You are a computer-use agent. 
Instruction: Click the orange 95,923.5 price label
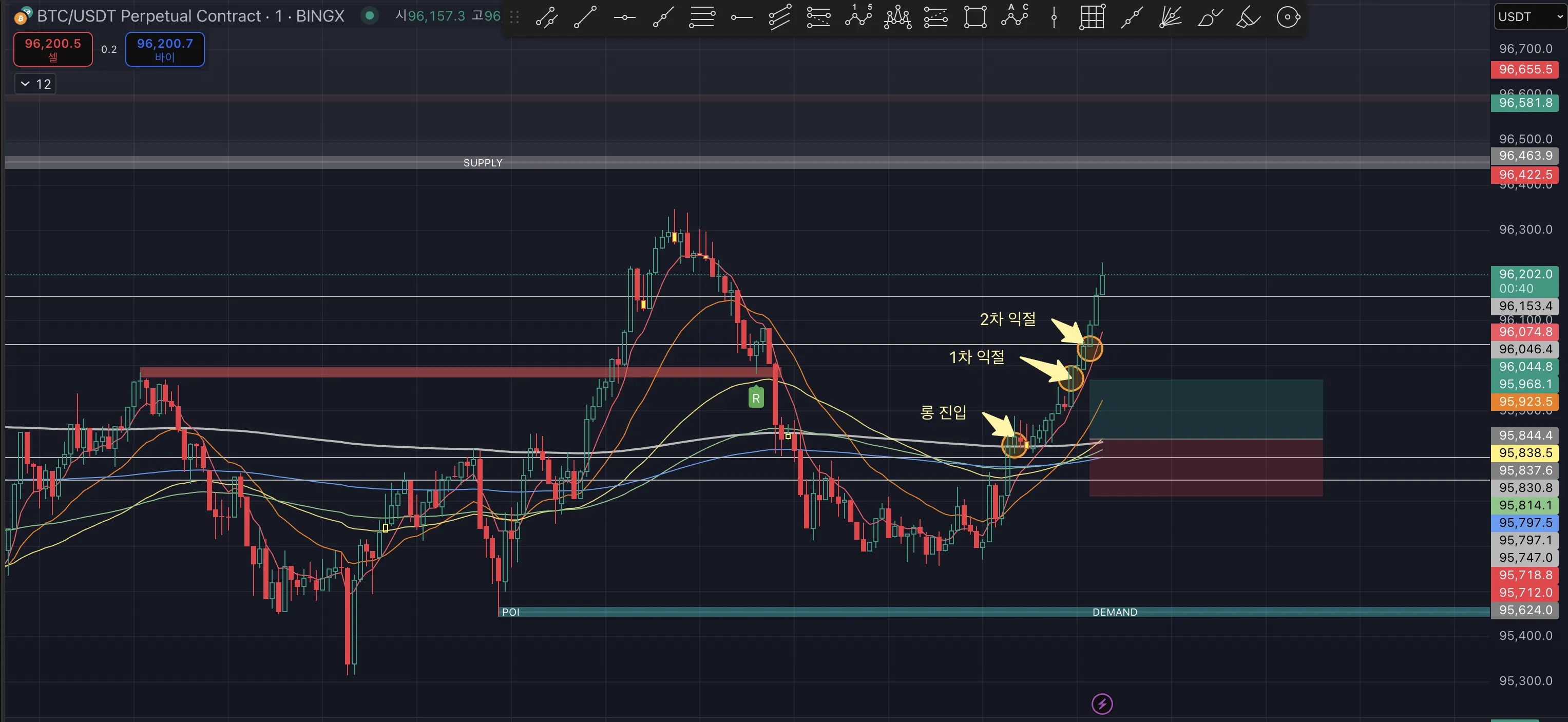[x=1524, y=402]
